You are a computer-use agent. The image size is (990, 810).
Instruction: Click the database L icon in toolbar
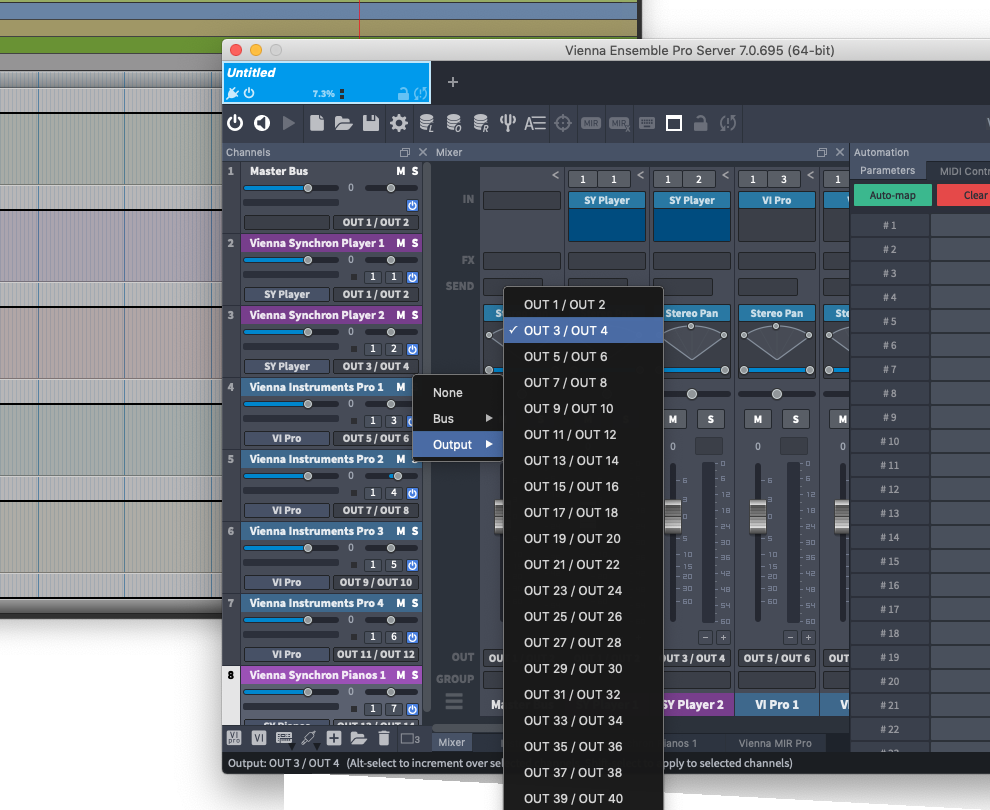coord(427,122)
